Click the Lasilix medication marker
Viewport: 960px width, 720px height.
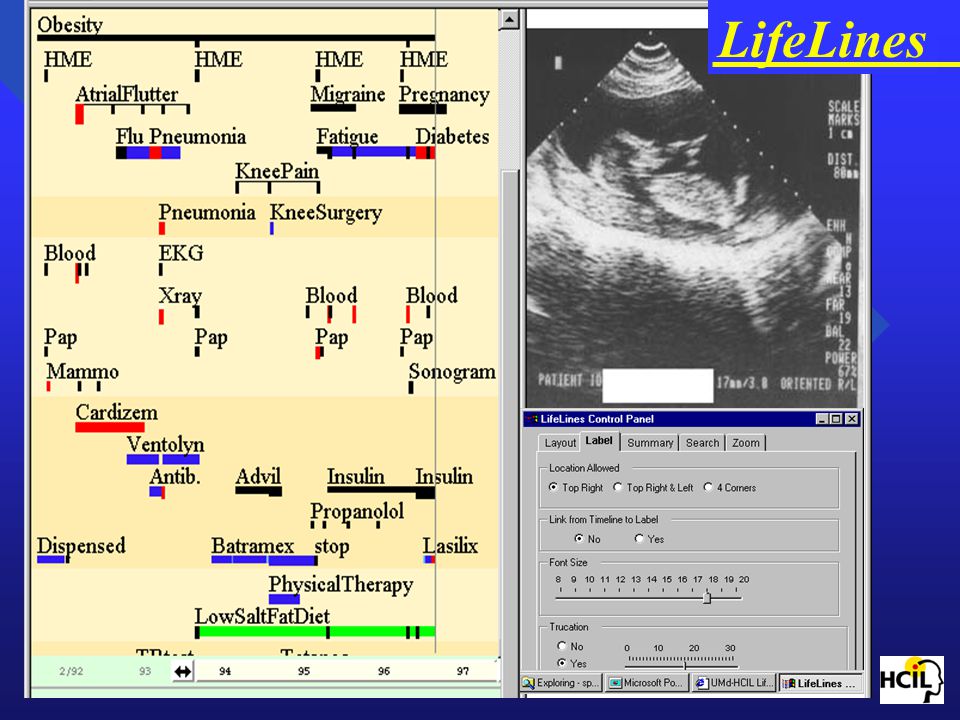click(429, 559)
